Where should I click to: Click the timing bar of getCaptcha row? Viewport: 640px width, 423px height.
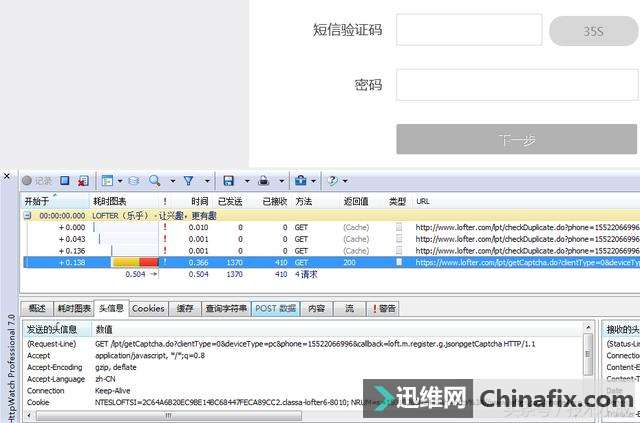[135, 262]
